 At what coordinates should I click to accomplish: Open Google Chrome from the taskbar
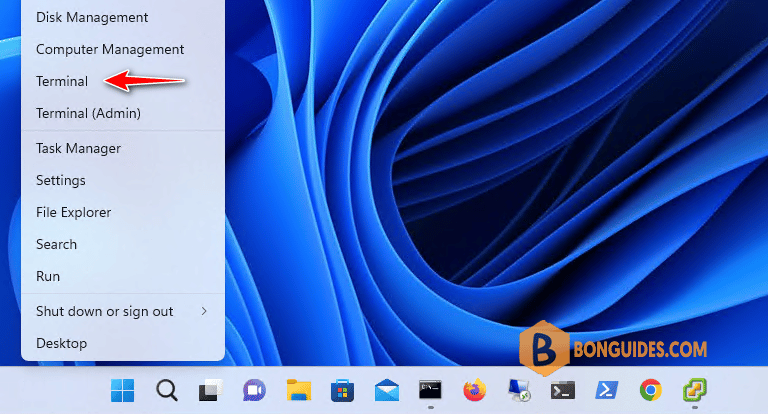(650, 390)
